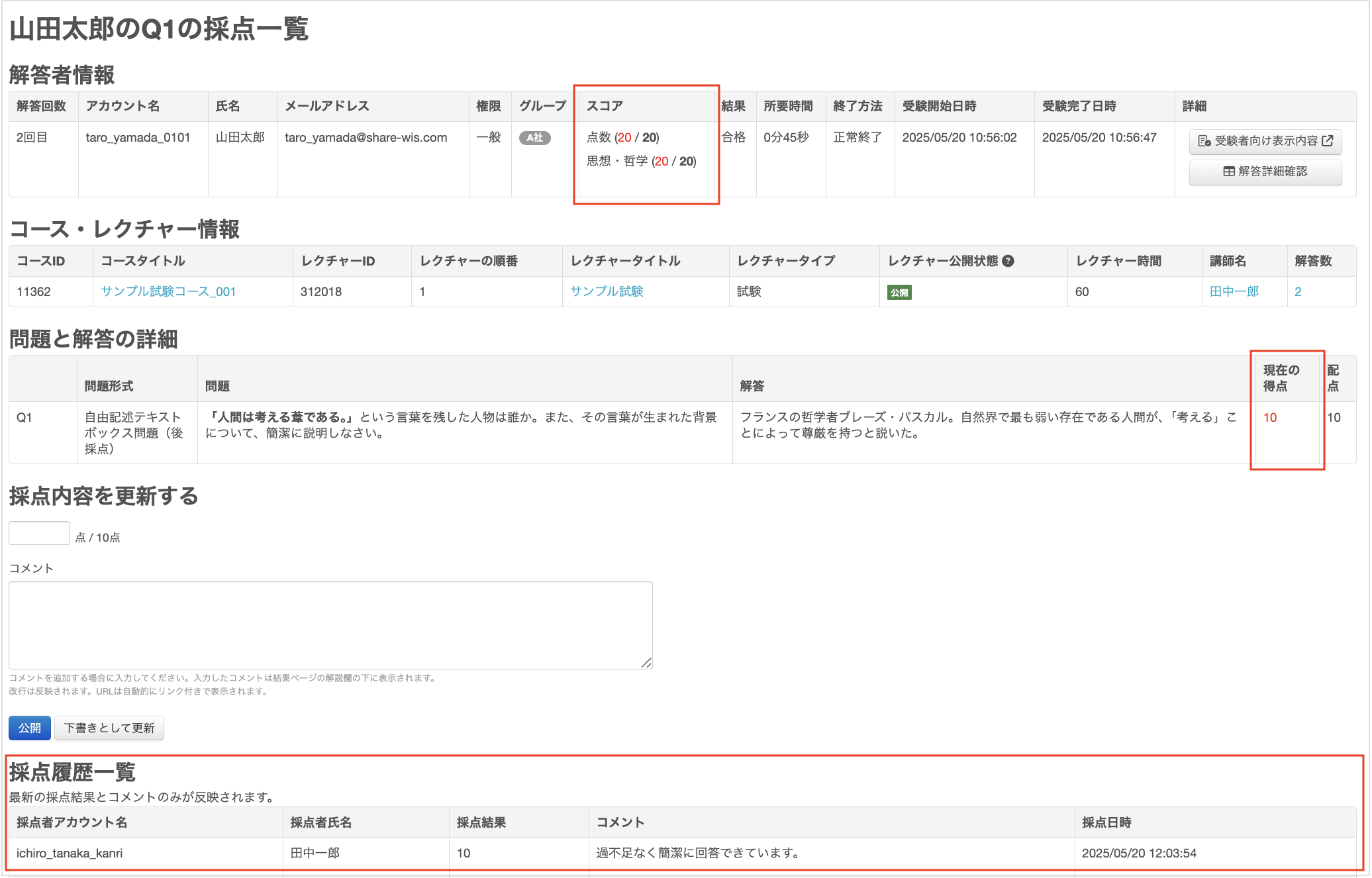Click grader account ichiro_tanaka_kanri
Screen dimensions: 1372x878
coord(70,854)
